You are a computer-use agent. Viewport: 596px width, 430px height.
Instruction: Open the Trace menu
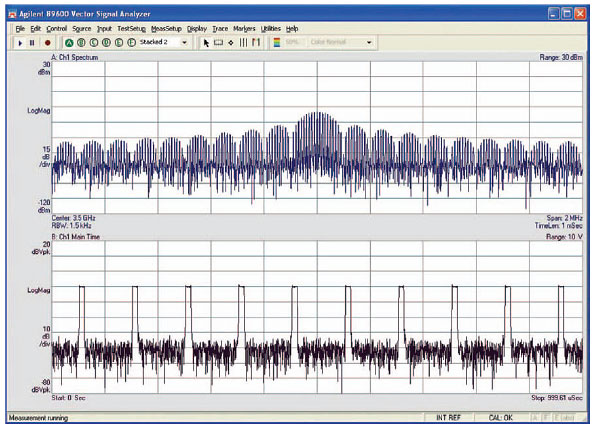[220, 29]
